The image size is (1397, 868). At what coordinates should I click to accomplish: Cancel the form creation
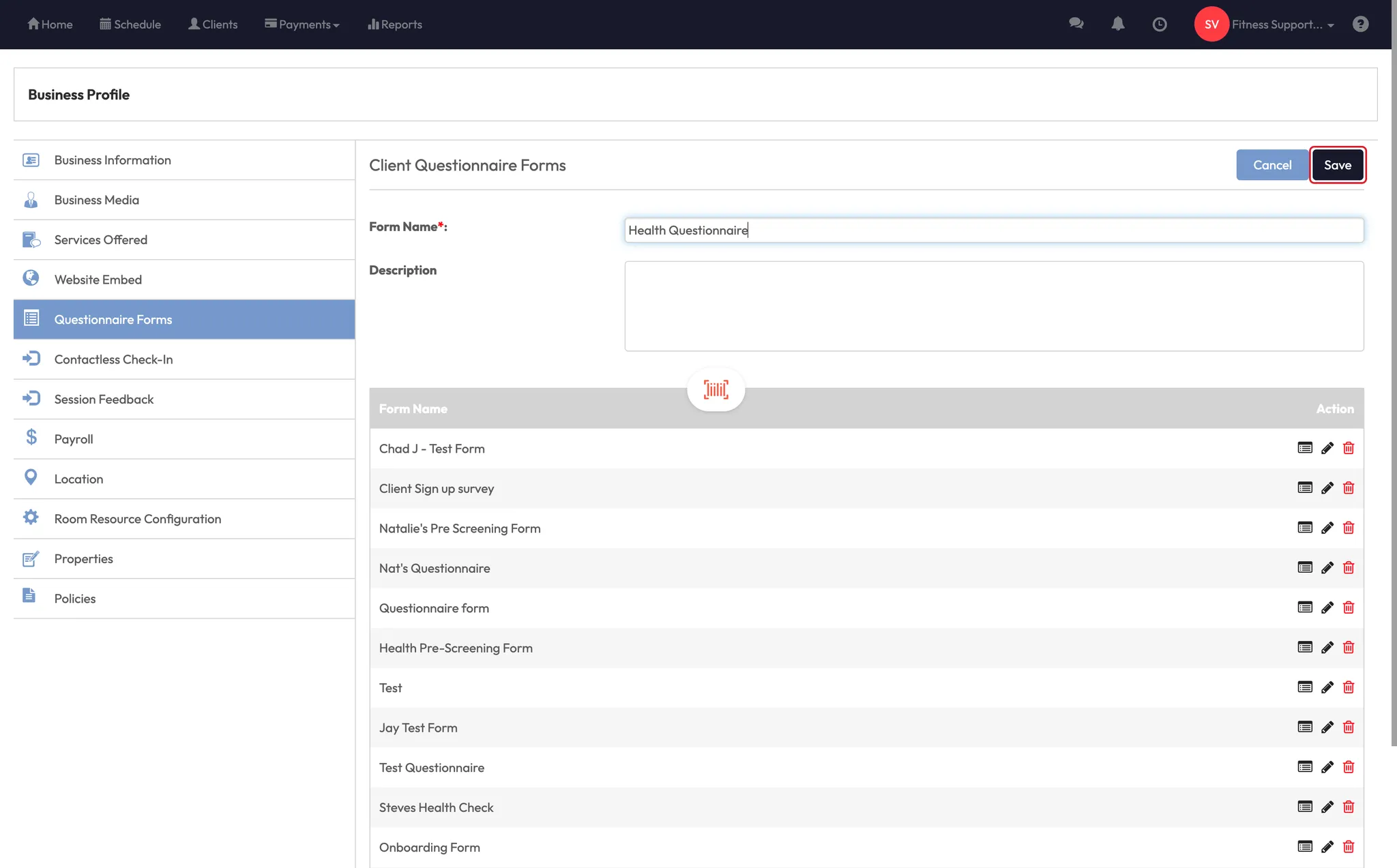pos(1271,165)
